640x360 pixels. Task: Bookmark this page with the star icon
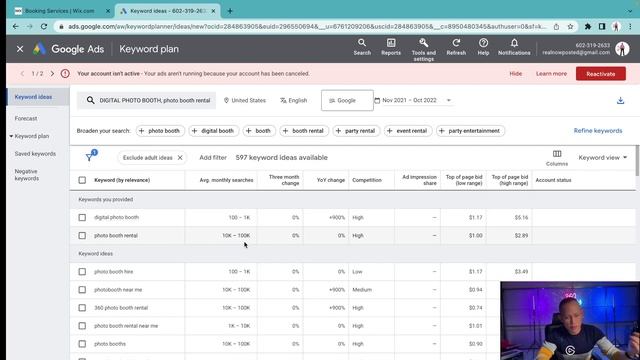pyautogui.click(x=570, y=27)
